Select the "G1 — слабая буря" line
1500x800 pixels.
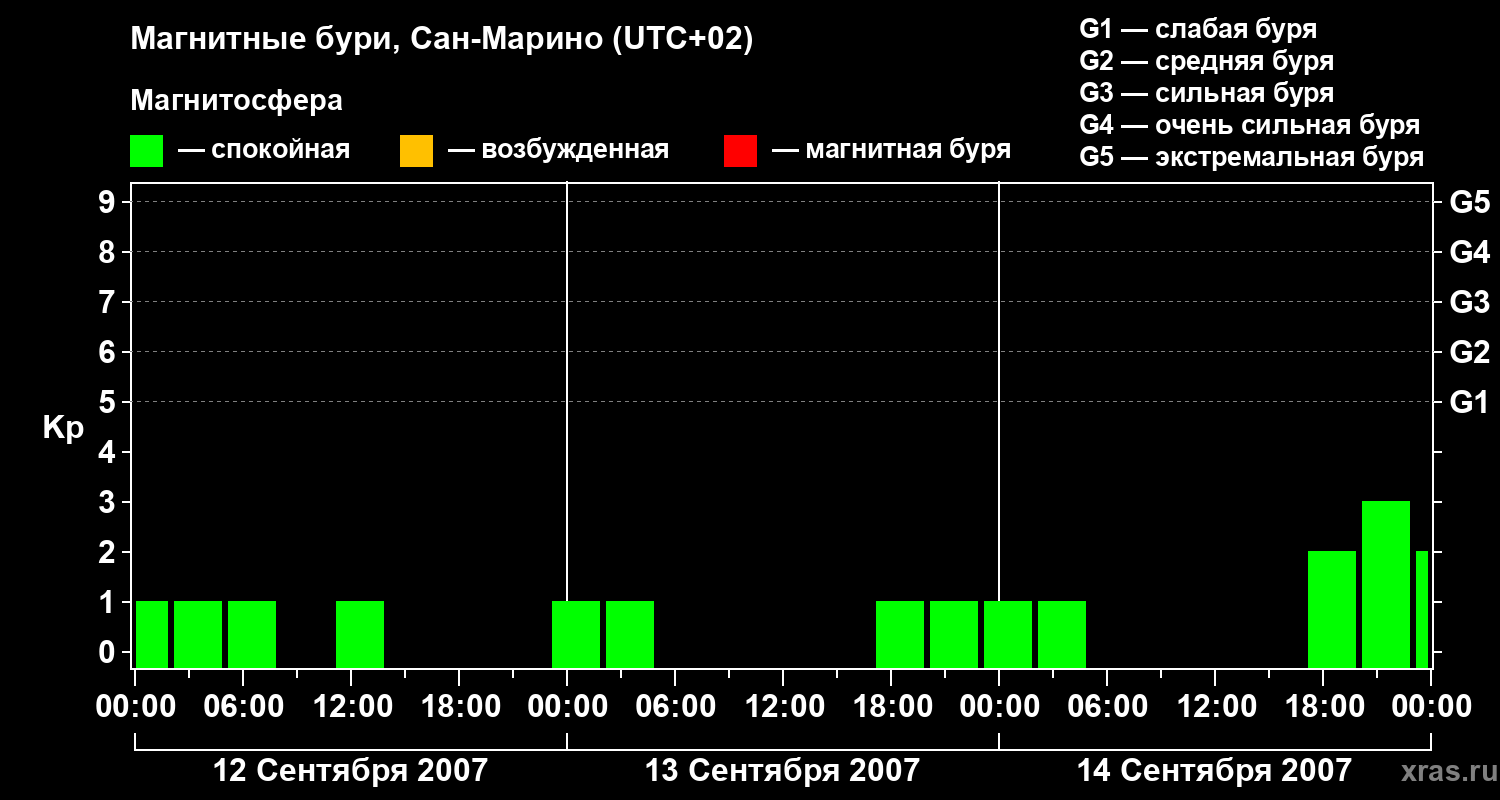pos(1198,29)
